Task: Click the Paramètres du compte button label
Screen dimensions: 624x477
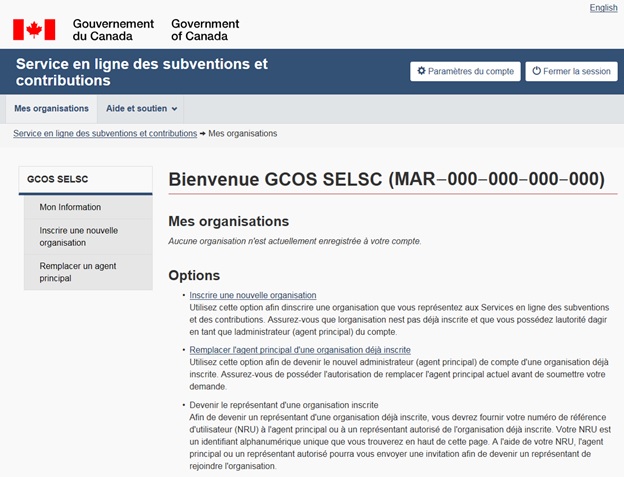Action: 471,72
